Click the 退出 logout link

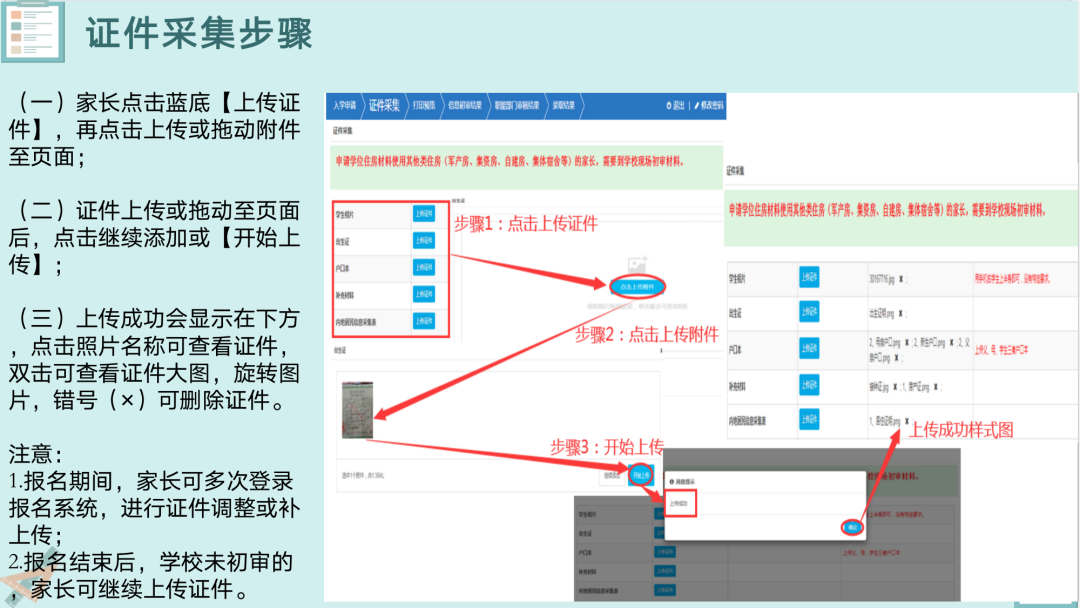(675, 105)
